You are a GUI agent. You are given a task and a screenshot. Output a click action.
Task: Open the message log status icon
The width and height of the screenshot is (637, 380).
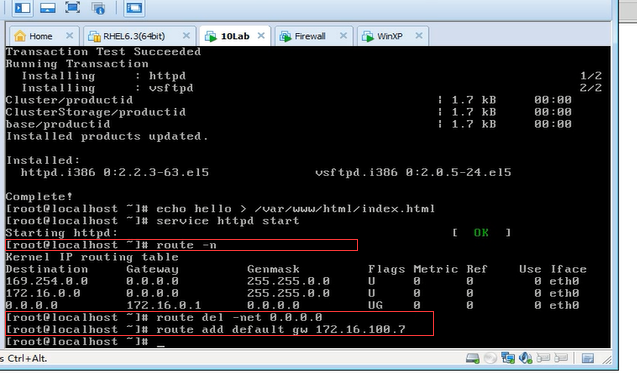(587, 358)
